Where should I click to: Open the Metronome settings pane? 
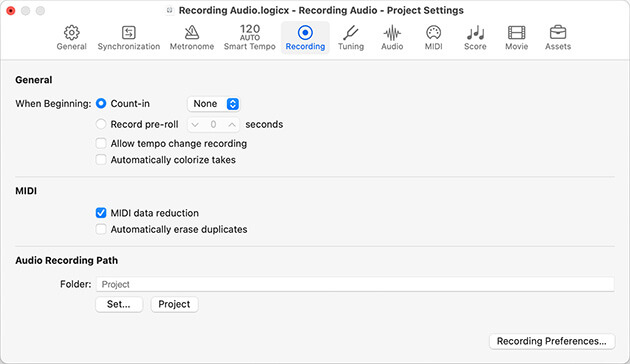[x=192, y=38]
